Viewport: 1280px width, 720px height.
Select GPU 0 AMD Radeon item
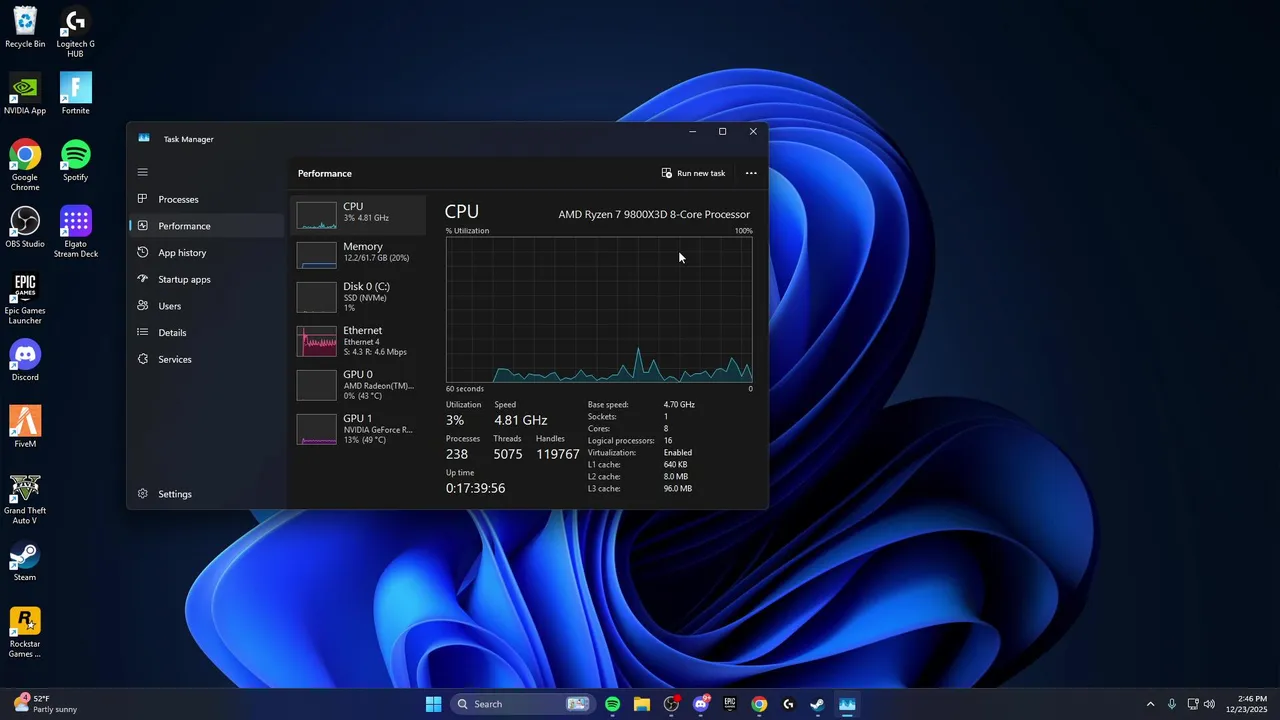point(358,385)
